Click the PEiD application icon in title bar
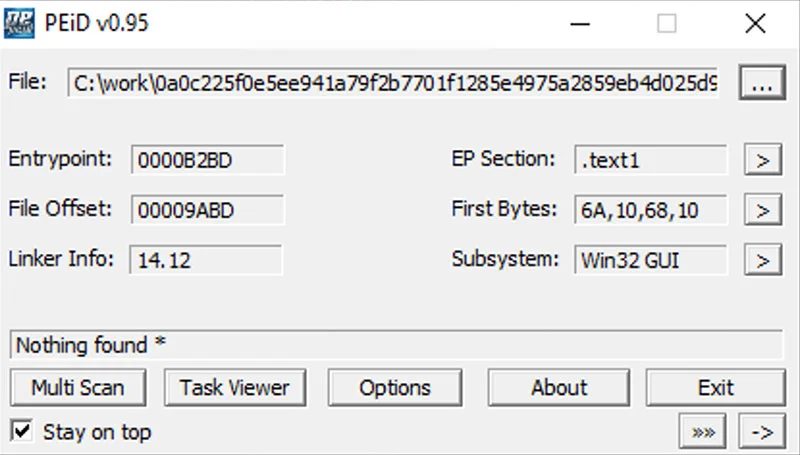 [x=19, y=23]
